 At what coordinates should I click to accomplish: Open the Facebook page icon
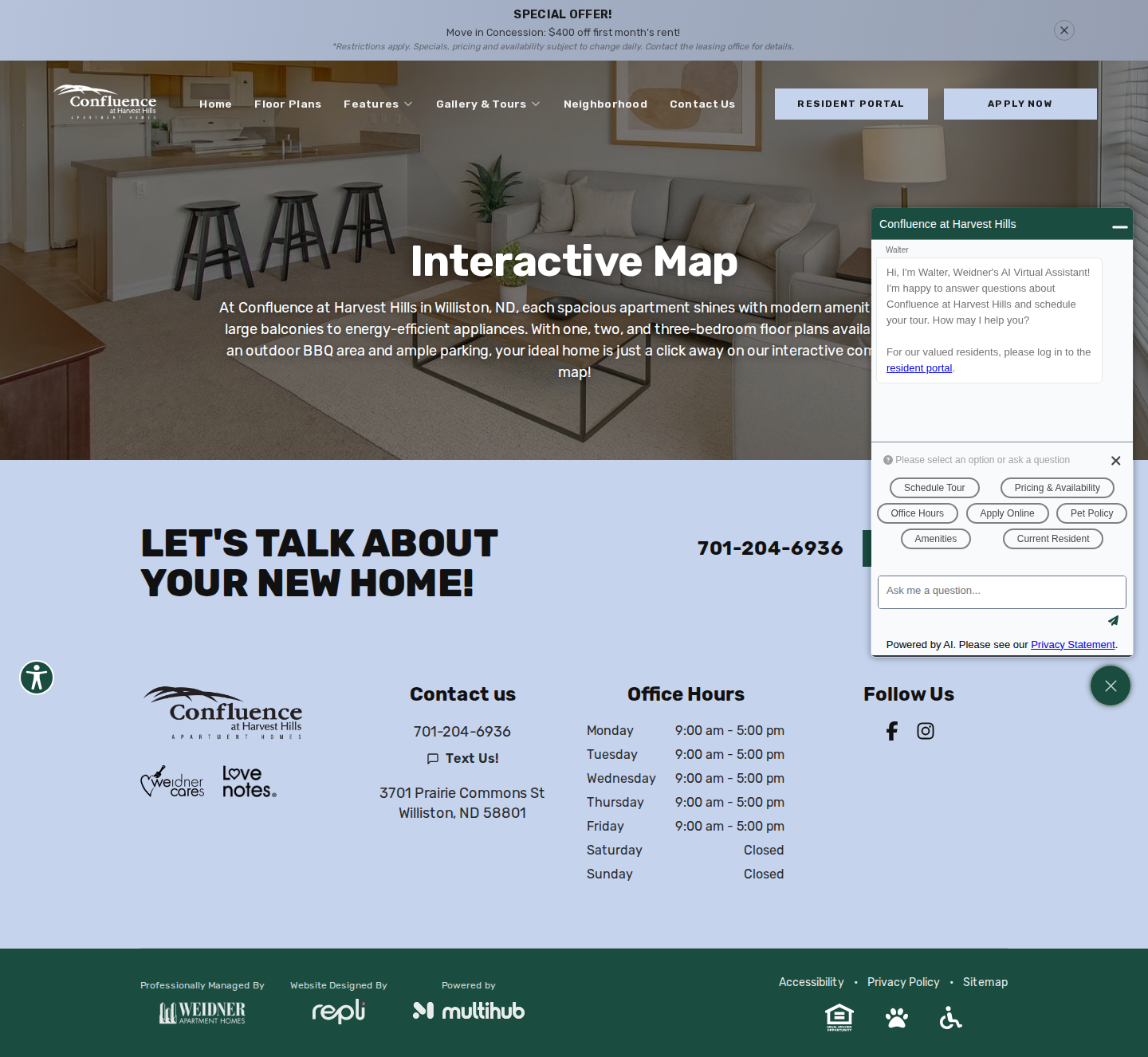click(892, 731)
